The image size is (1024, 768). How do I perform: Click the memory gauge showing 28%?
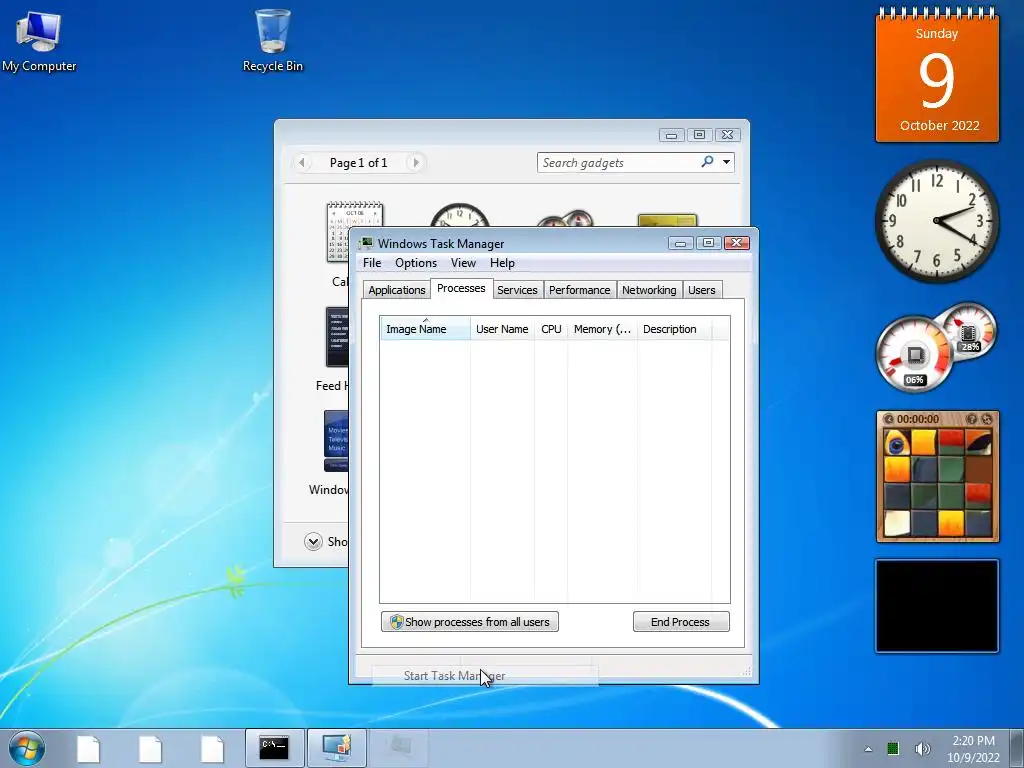[968, 332]
